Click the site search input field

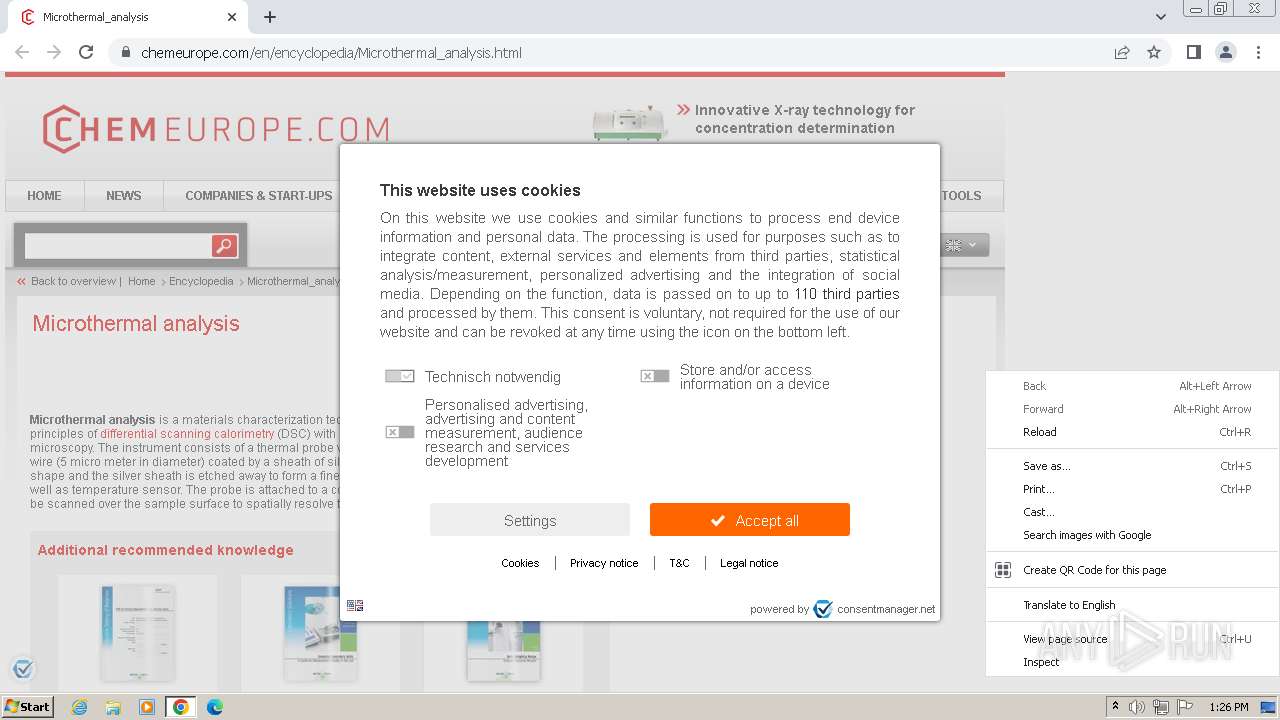pyautogui.click(x=117, y=246)
